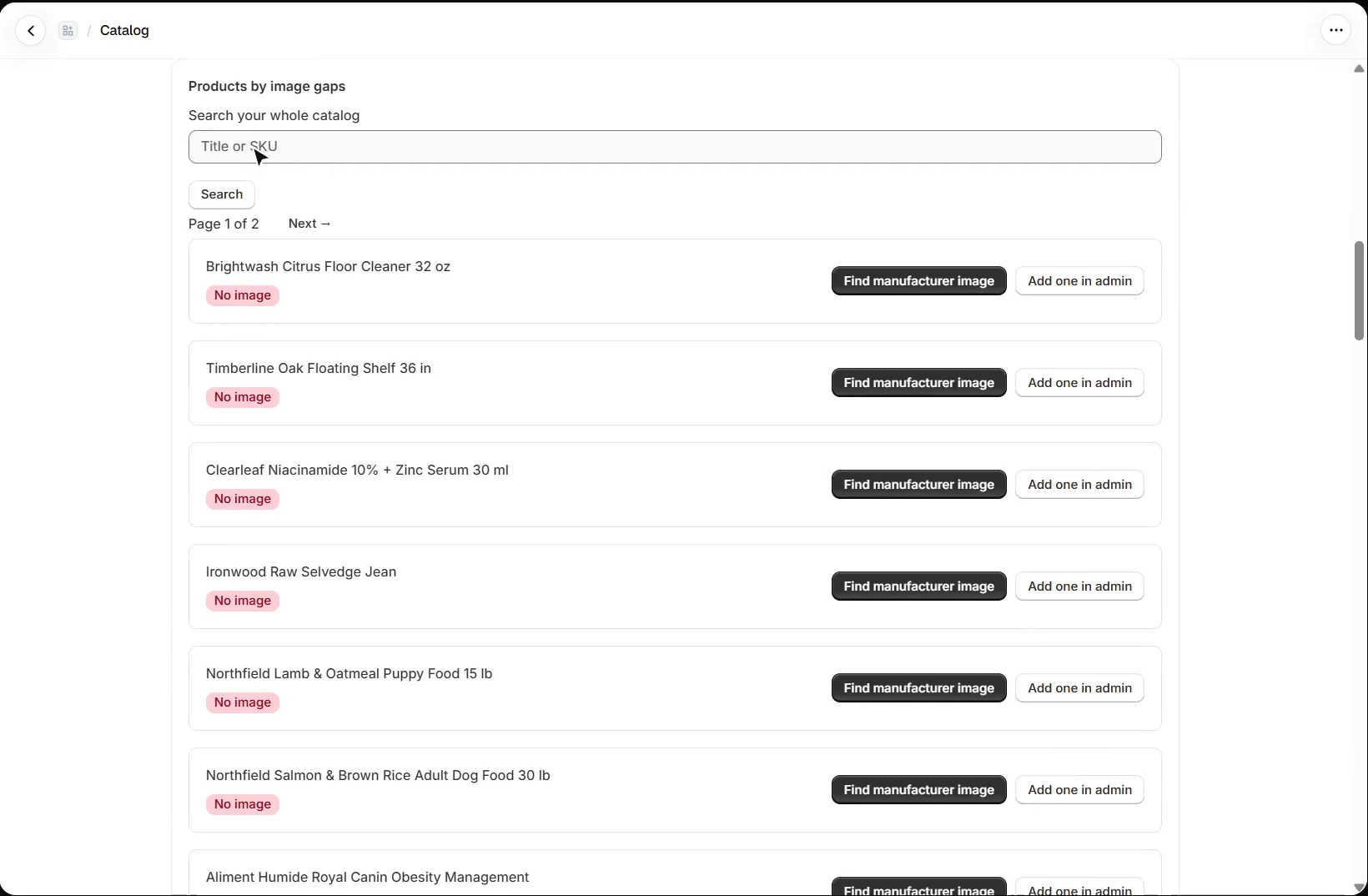The height and width of the screenshot is (896, 1368).
Task: Click the vertical scrollbar thumb
Action: [1359, 290]
